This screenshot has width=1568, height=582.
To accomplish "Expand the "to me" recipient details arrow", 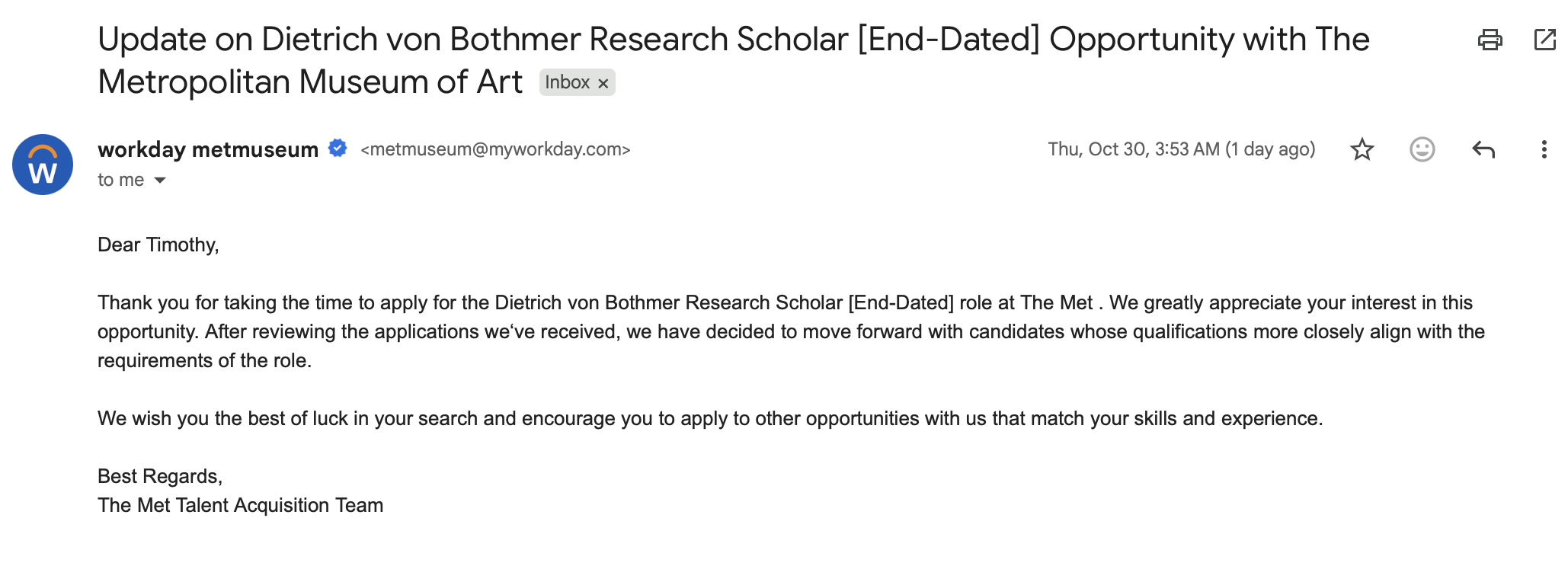I will [160, 181].
